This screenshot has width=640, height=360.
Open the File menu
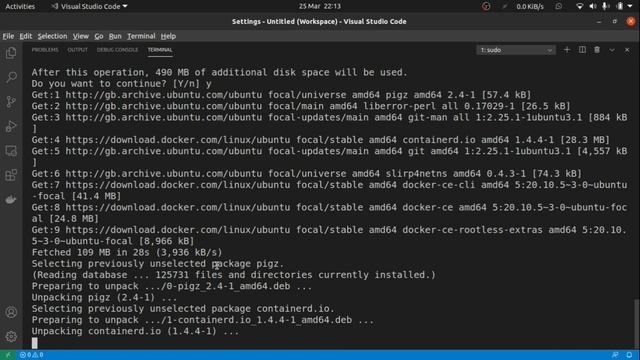point(8,36)
